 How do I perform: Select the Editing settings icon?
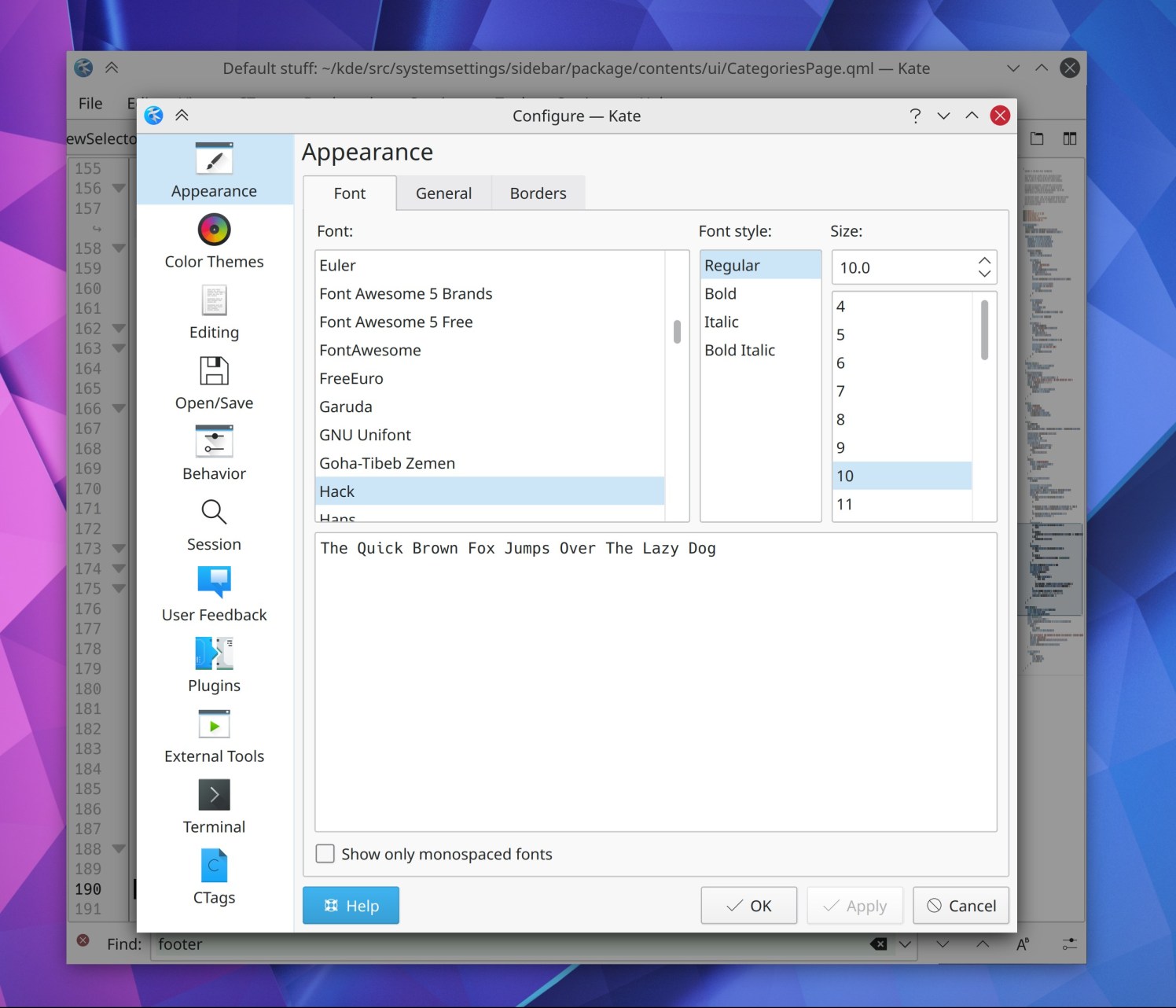click(213, 309)
